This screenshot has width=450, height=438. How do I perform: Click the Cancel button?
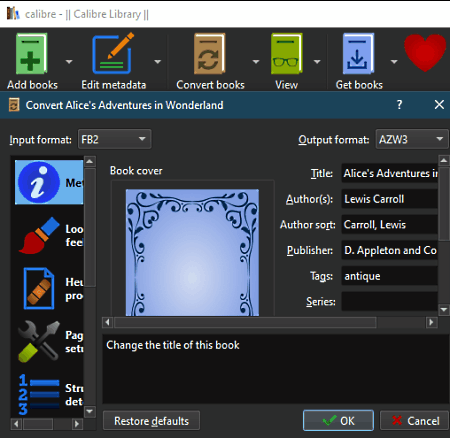(x=415, y=421)
